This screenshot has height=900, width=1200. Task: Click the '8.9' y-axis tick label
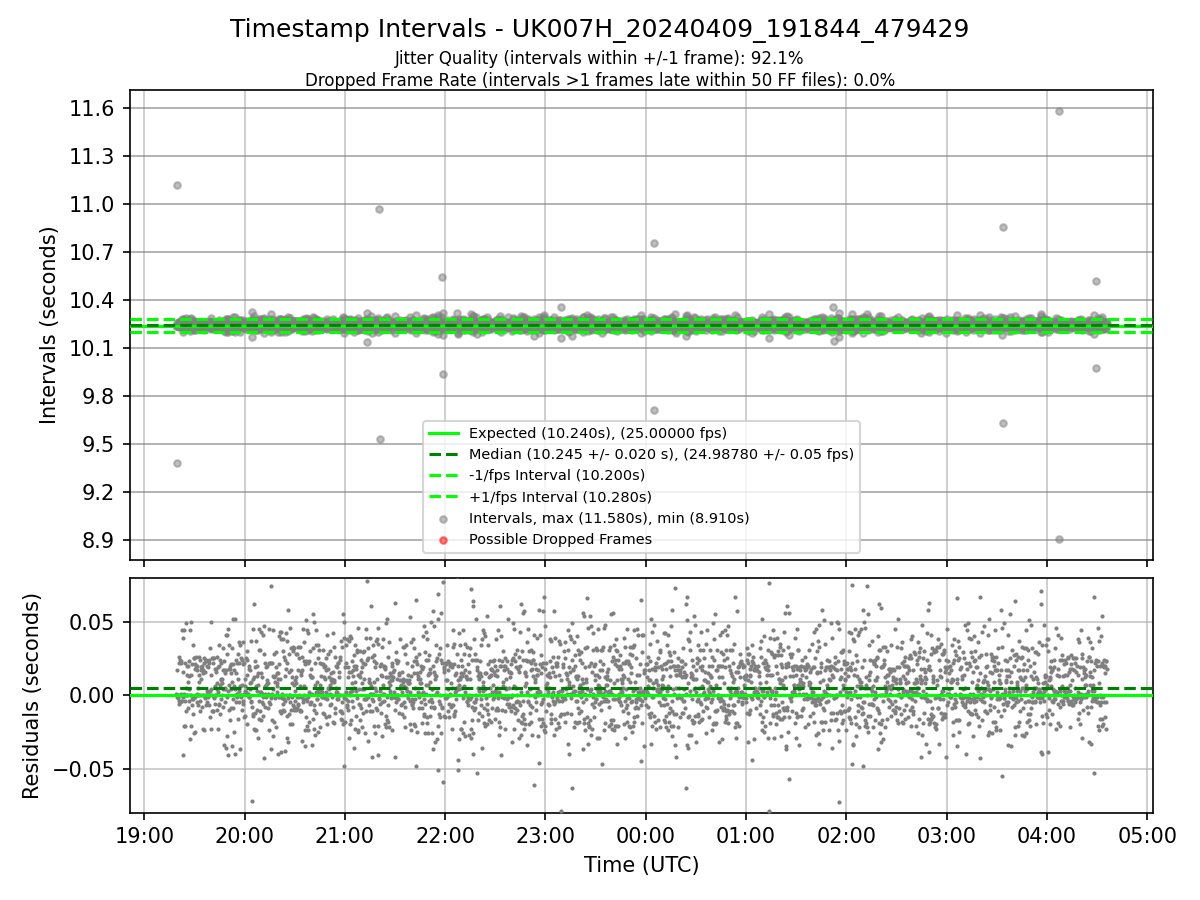(98, 540)
